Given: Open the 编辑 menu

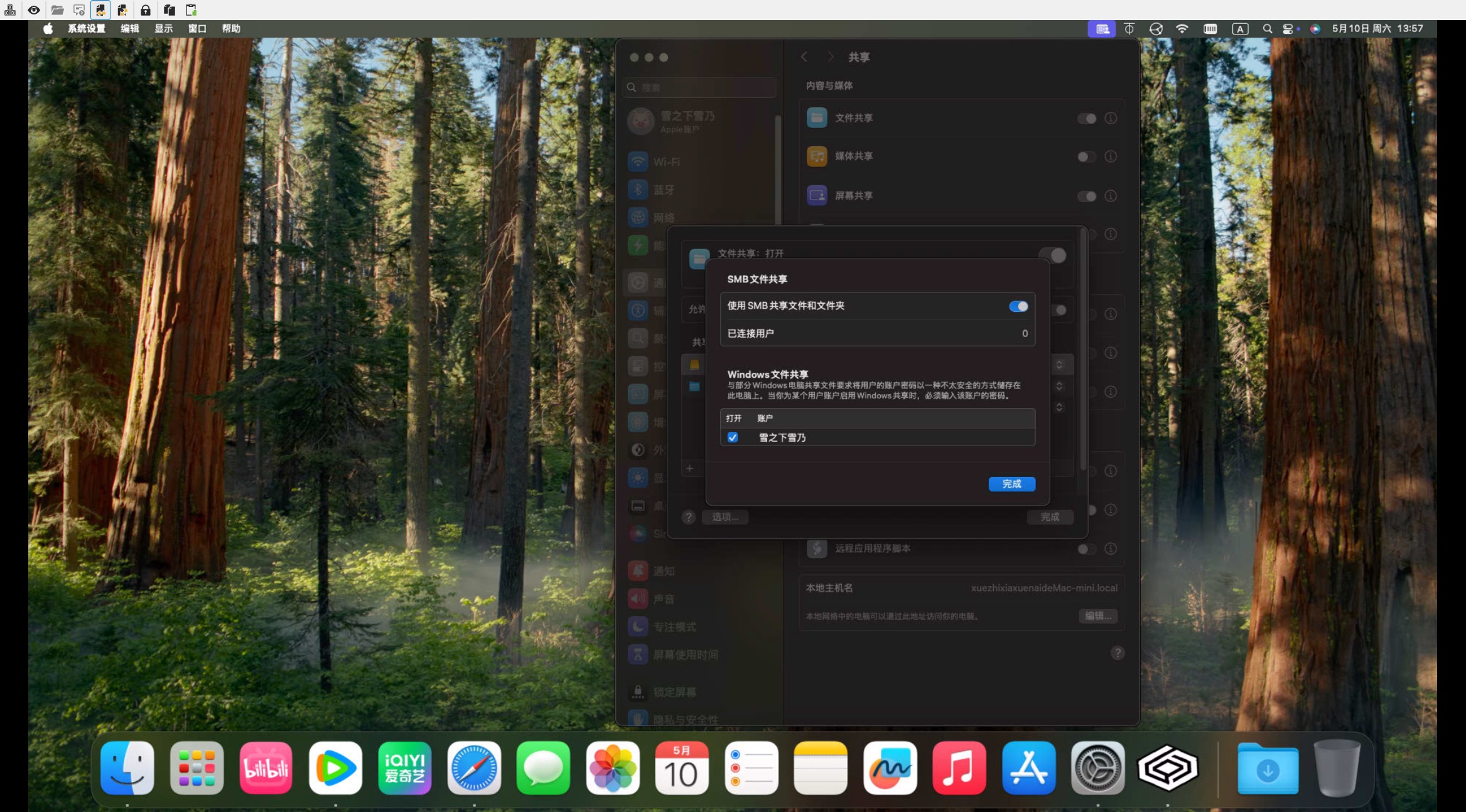Looking at the screenshot, I should tap(130, 29).
